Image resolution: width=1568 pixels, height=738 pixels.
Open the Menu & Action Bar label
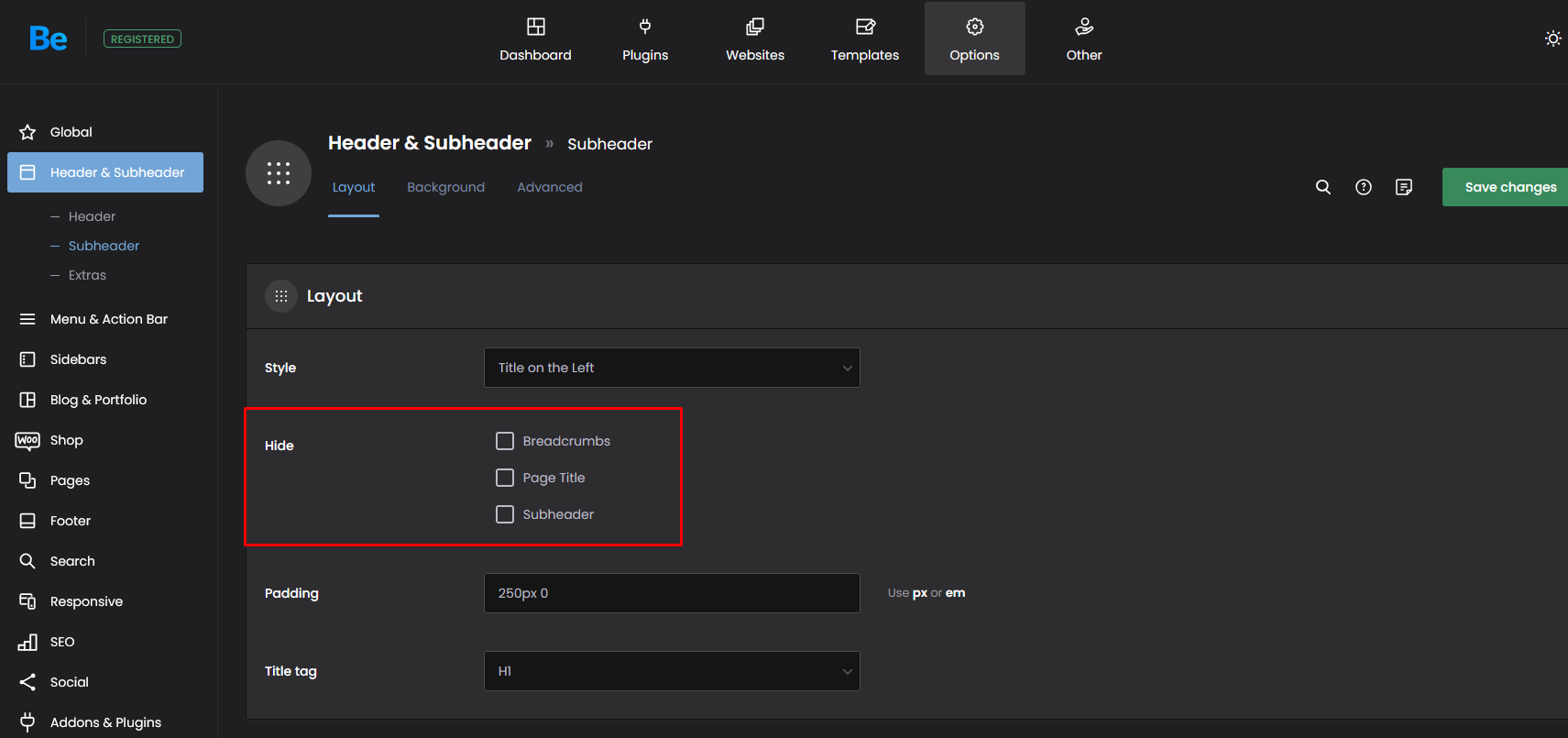[x=109, y=319]
